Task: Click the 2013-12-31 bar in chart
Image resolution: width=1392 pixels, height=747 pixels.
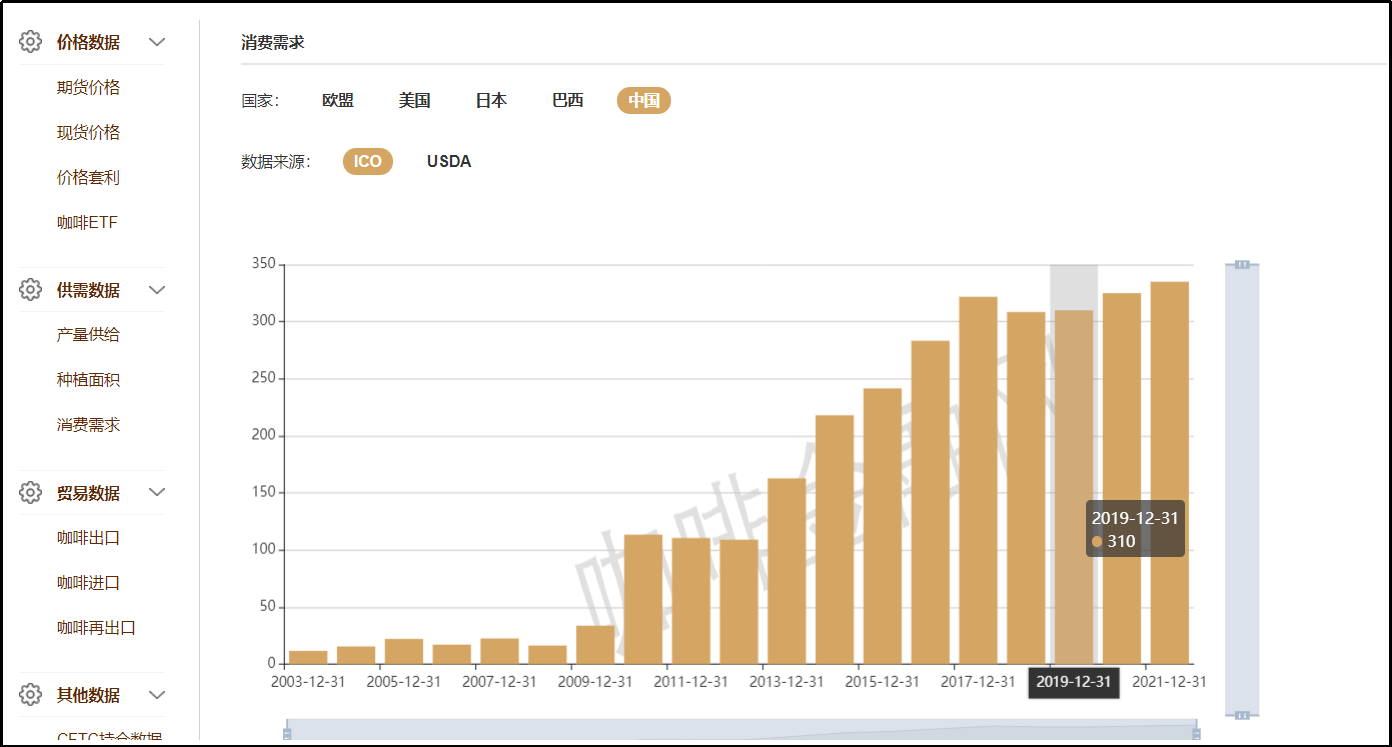Action: click(x=787, y=571)
